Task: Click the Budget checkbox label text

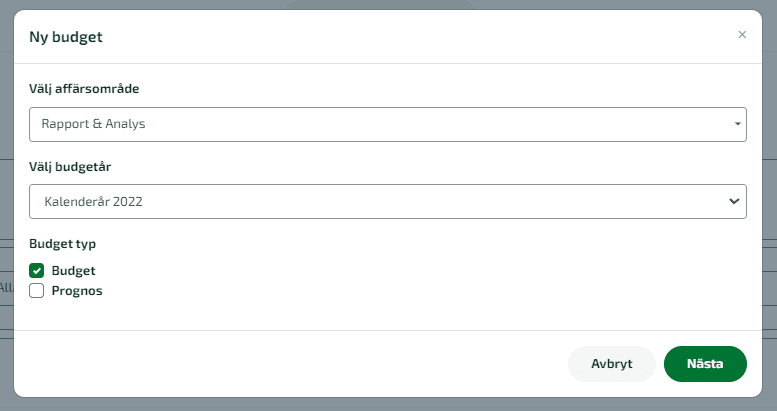Action: point(73,271)
